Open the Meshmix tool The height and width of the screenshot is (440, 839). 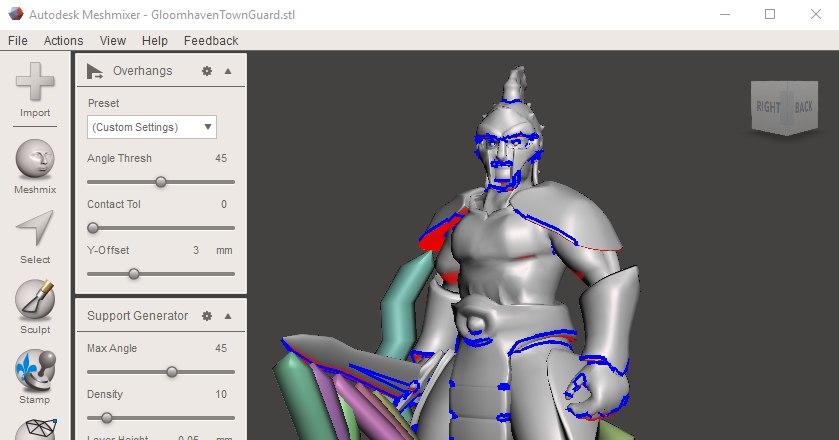[x=35, y=166]
